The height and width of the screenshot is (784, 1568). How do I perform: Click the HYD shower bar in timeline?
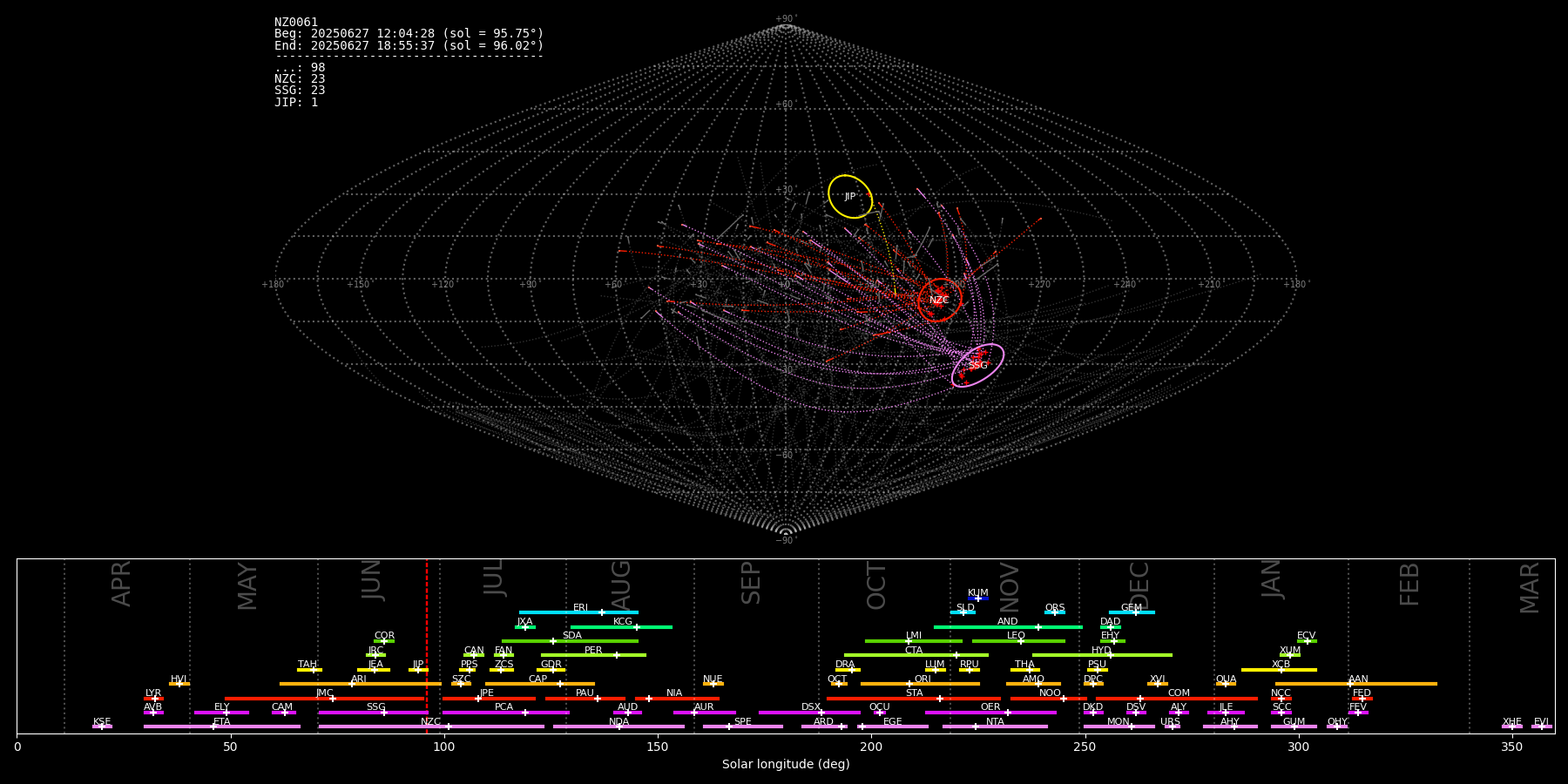[x=1102, y=655]
